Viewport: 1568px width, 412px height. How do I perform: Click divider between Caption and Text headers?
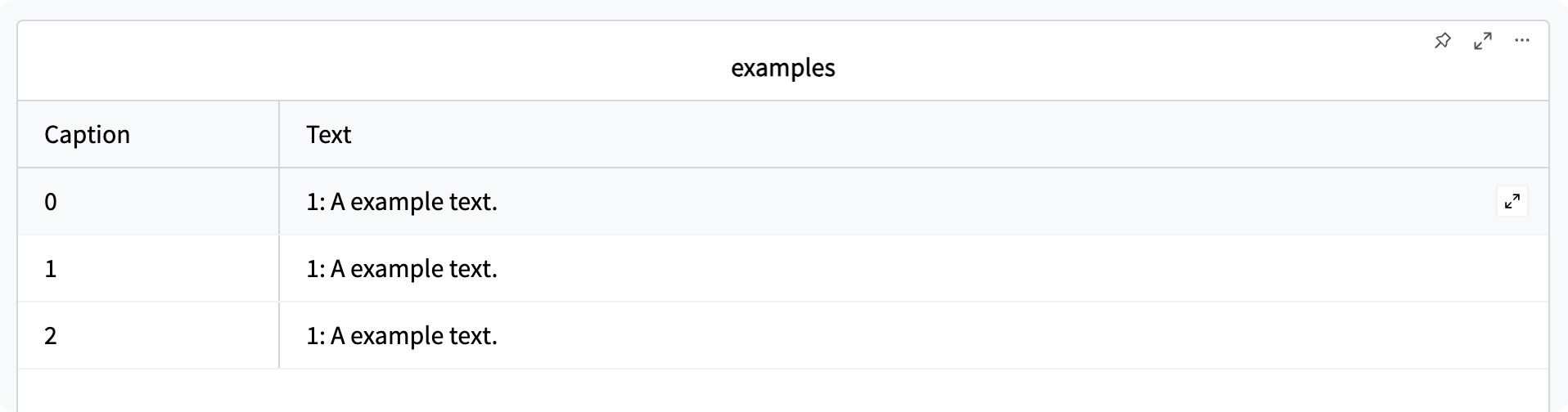point(279,134)
